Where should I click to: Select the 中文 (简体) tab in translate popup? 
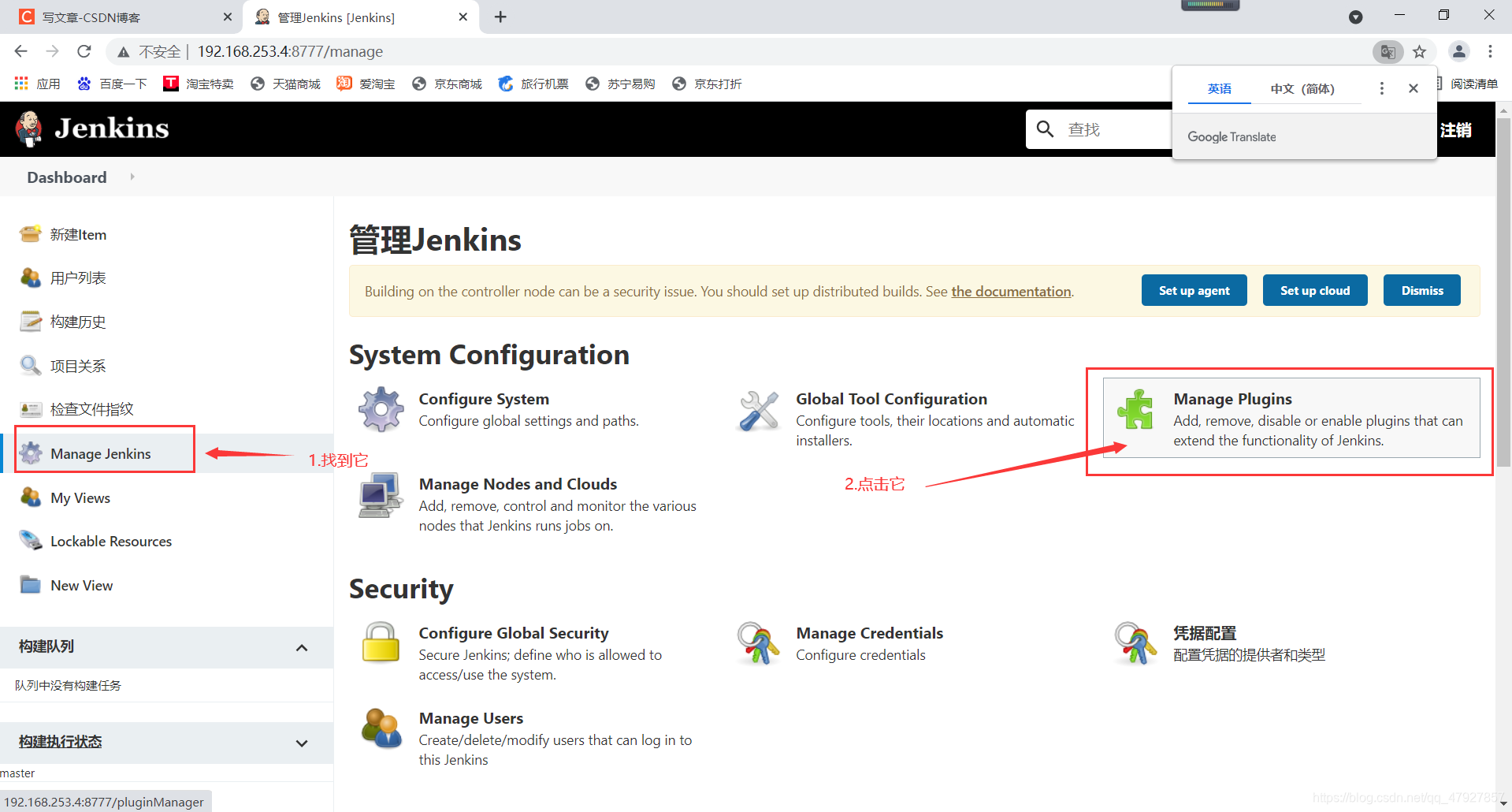coord(1302,88)
